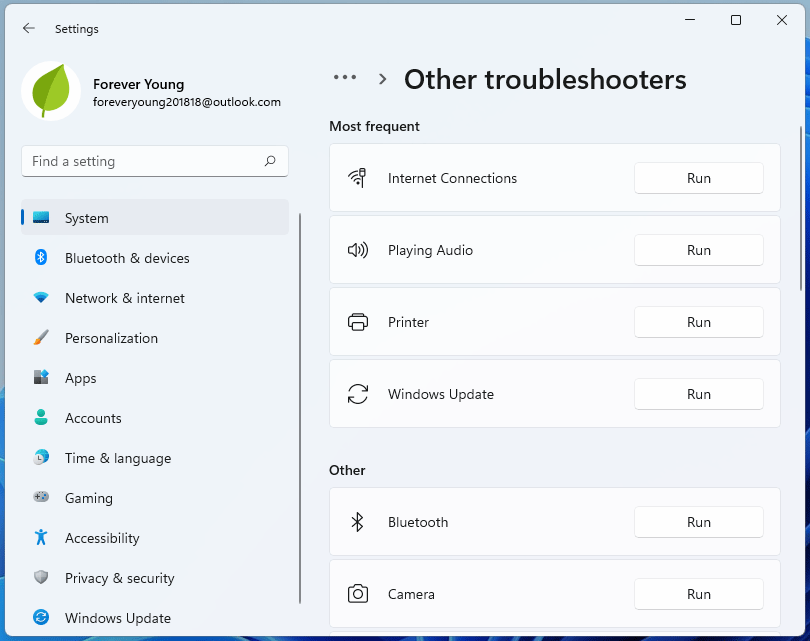810x641 pixels.
Task: Run the Windows Update troubleshooter
Action: (x=698, y=394)
